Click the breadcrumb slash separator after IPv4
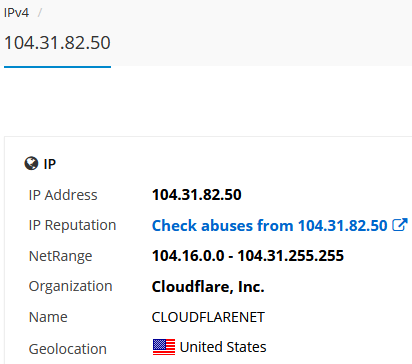Screen dimensions: 412x364 pos(40,13)
